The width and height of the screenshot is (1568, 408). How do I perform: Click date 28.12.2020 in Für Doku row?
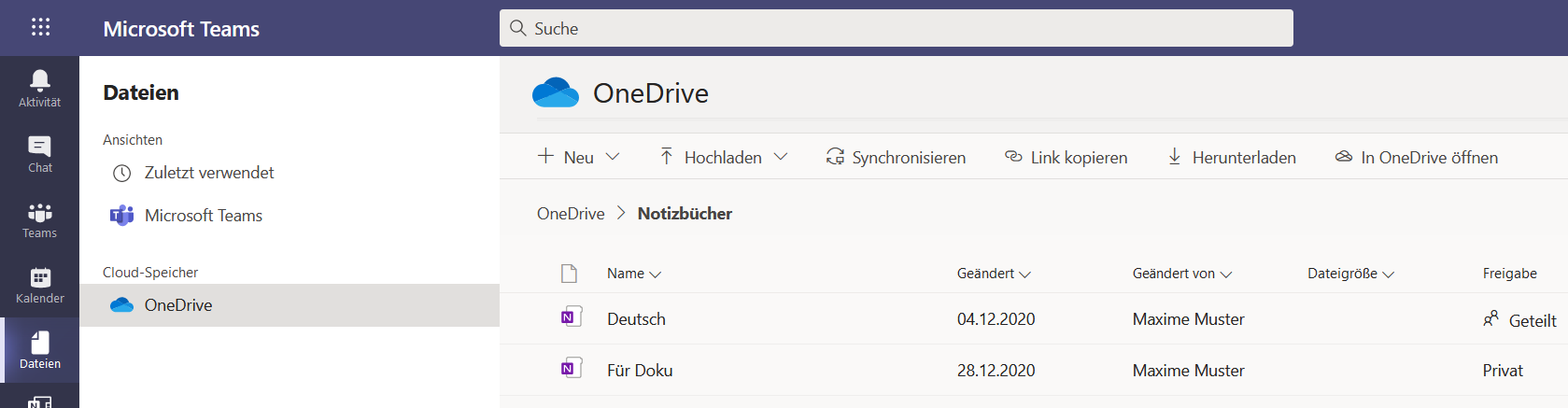[x=996, y=371]
